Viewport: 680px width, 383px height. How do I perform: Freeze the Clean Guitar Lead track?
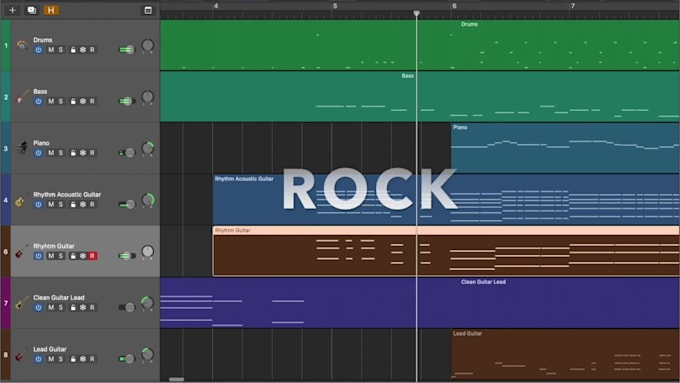[83, 308]
